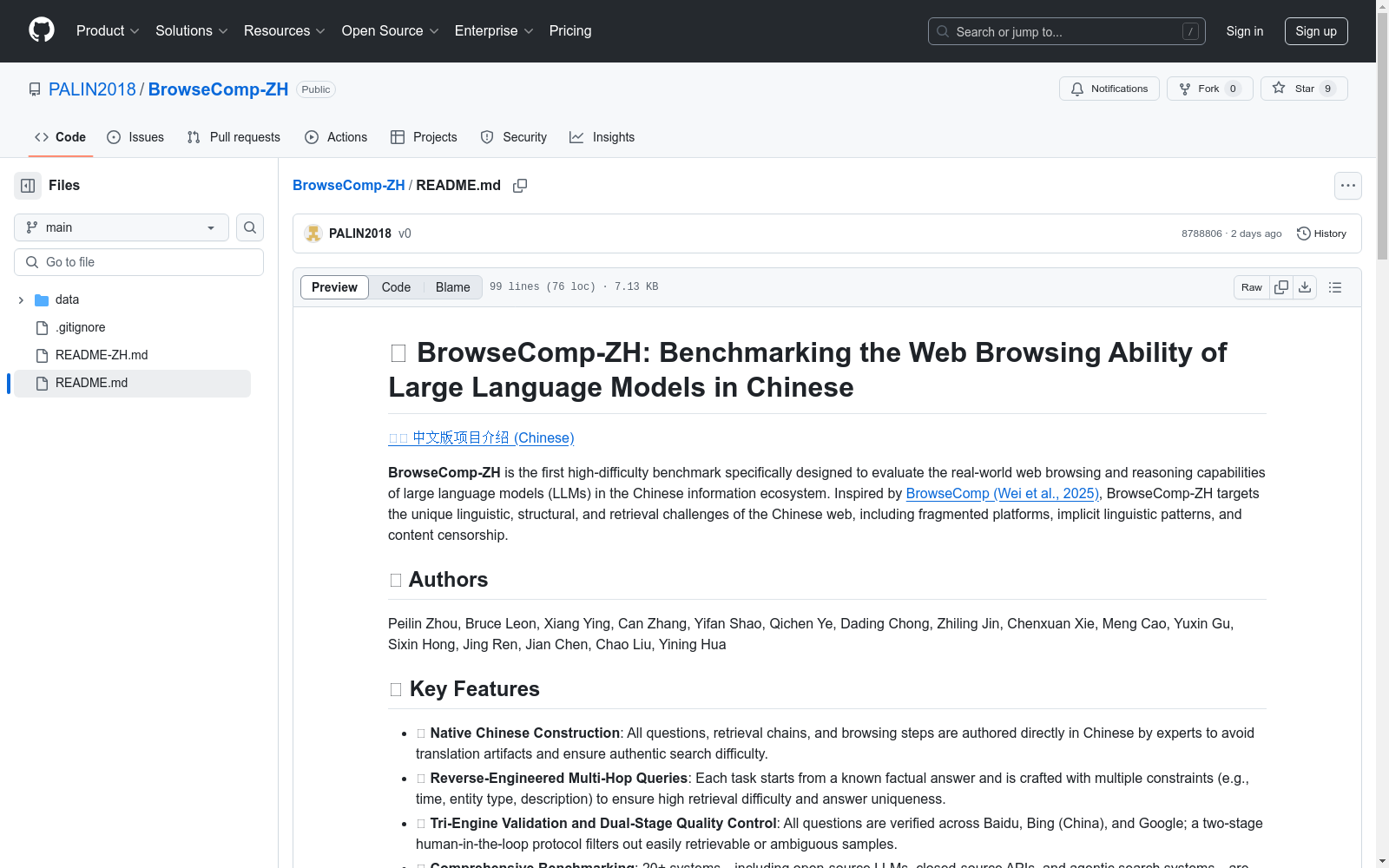Open the BrowseComp (Wei et al., 2025) link
This screenshot has width=1389, height=868.
1002,493
